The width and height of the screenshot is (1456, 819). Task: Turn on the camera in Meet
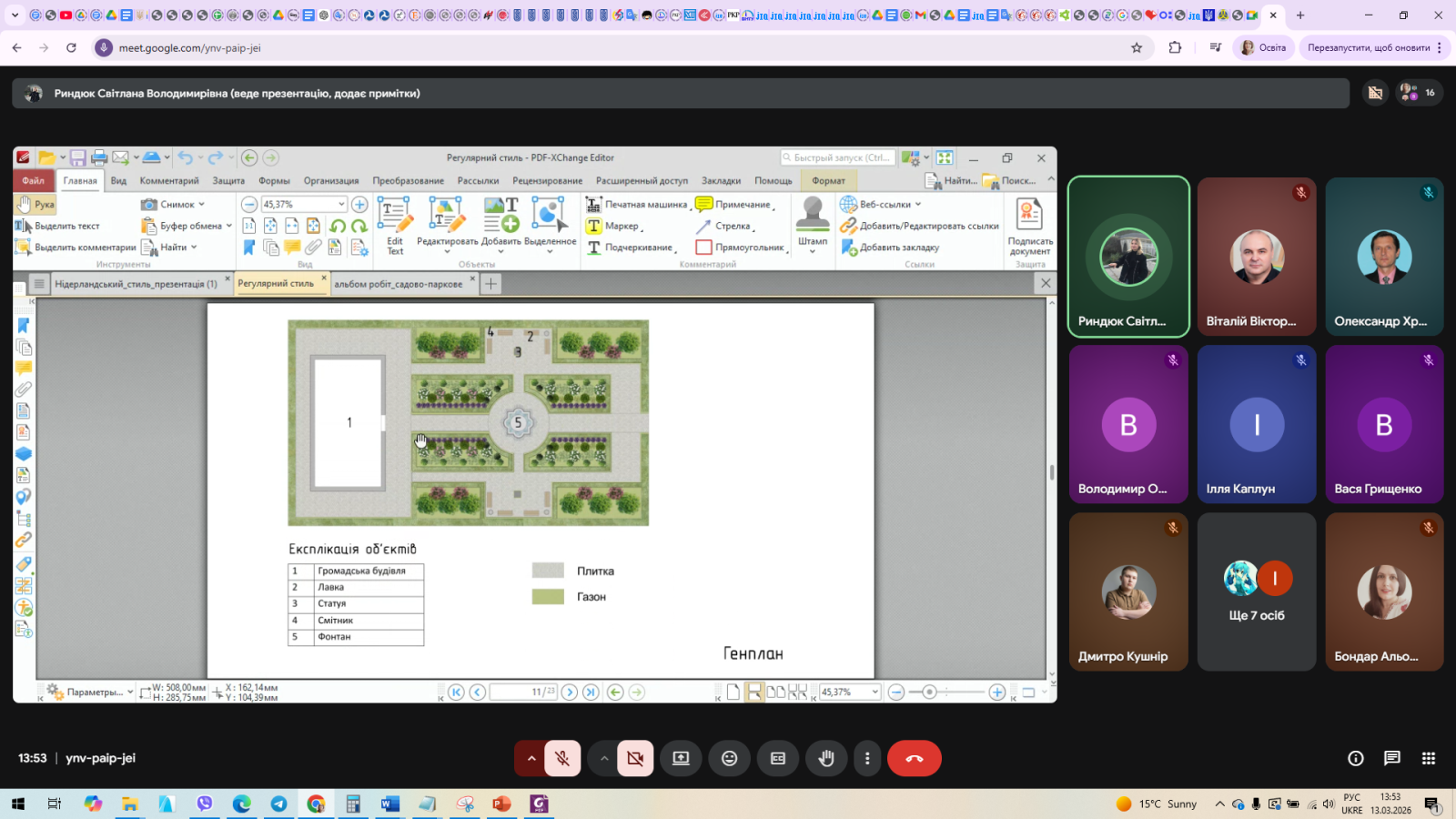pos(635,758)
